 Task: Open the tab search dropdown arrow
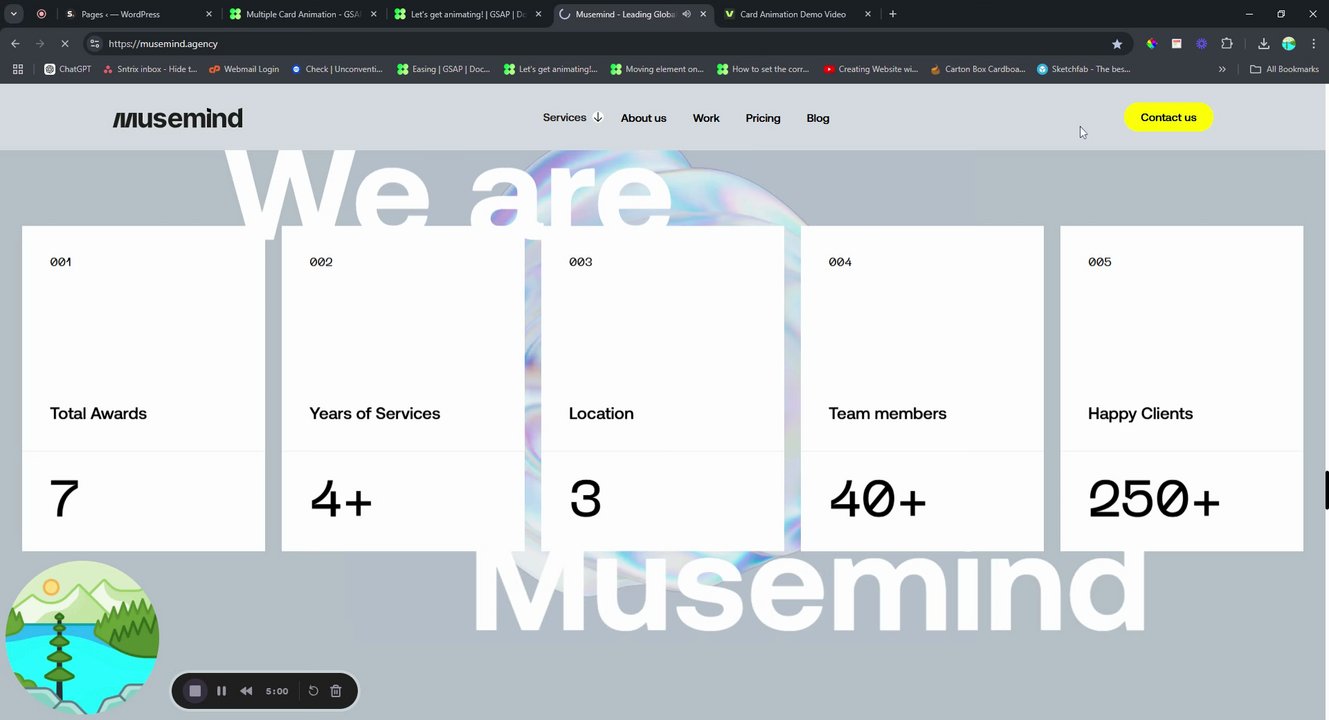pos(14,14)
